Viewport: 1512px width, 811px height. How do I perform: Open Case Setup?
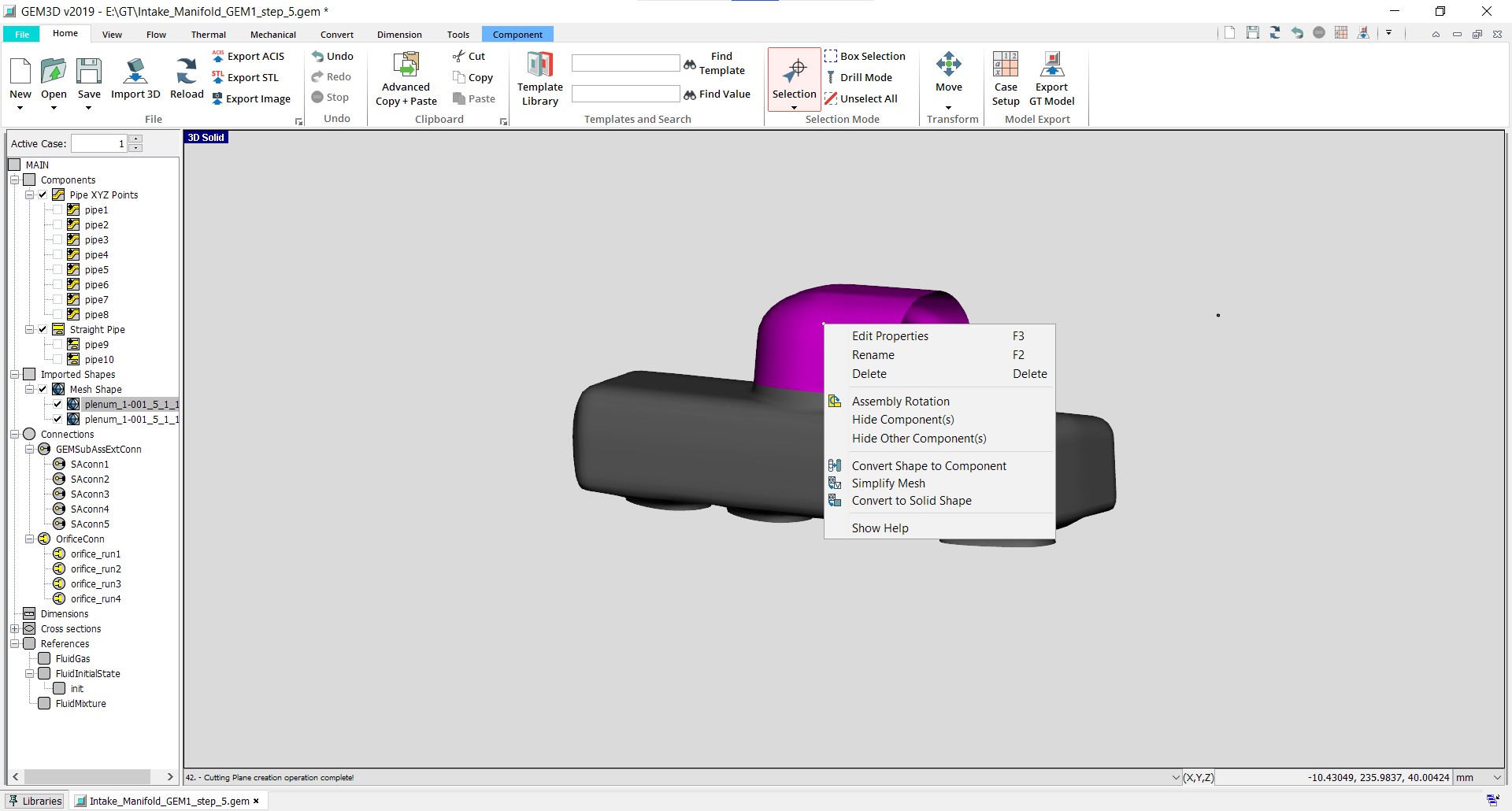click(x=1006, y=80)
